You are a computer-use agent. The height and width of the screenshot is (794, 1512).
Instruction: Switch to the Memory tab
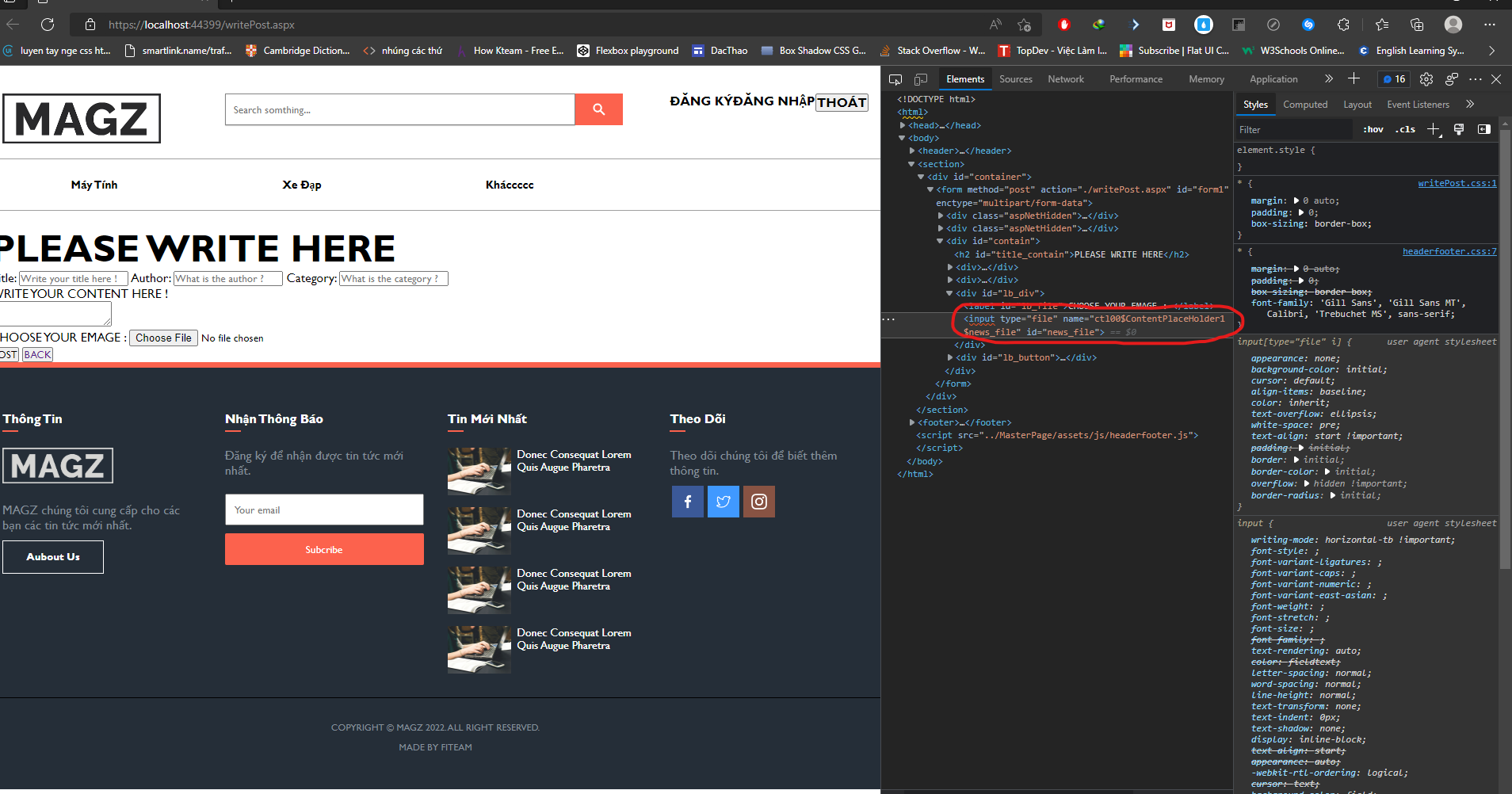click(x=1206, y=79)
